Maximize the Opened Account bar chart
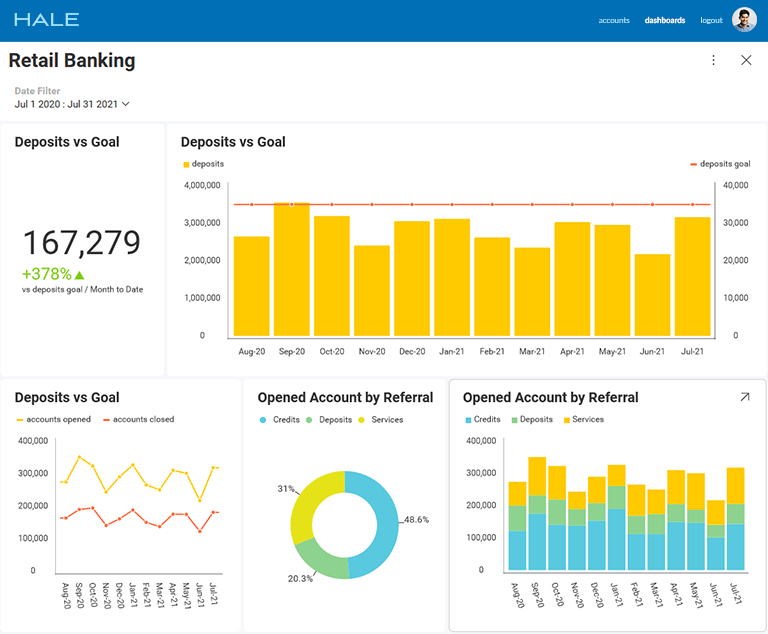The height and width of the screenshot is (634, 768). click(744, 397)
